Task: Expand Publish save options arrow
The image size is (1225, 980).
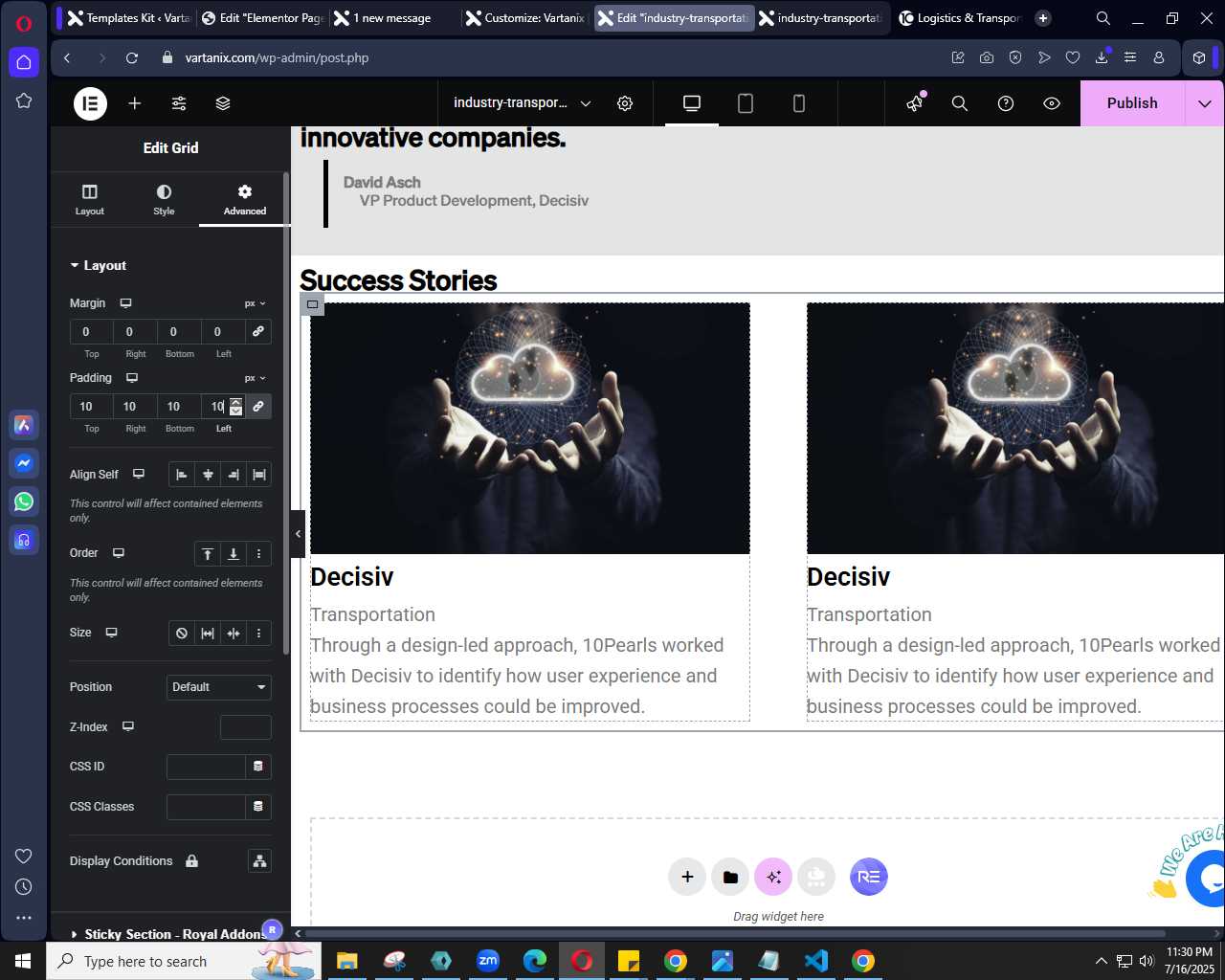Action: pos(1205,103)
